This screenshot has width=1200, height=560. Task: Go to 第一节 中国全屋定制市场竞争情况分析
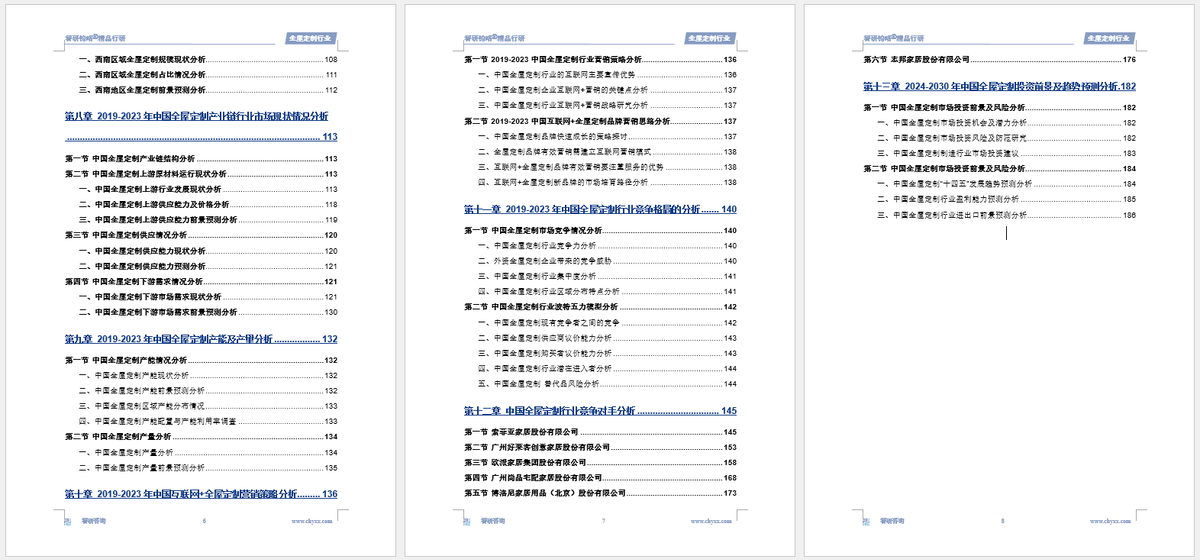(601, 231)
